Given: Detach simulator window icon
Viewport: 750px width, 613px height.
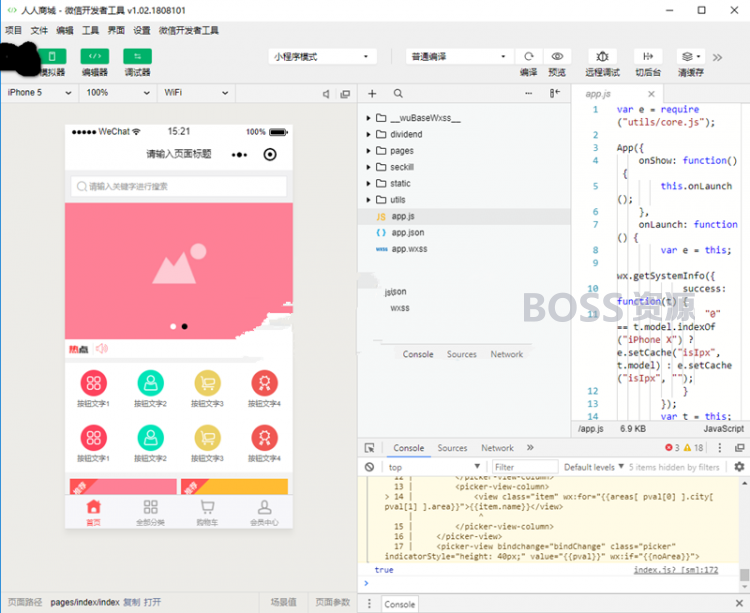Looking at the screenshot, I should pyautogui.click(x=345, y=94).
